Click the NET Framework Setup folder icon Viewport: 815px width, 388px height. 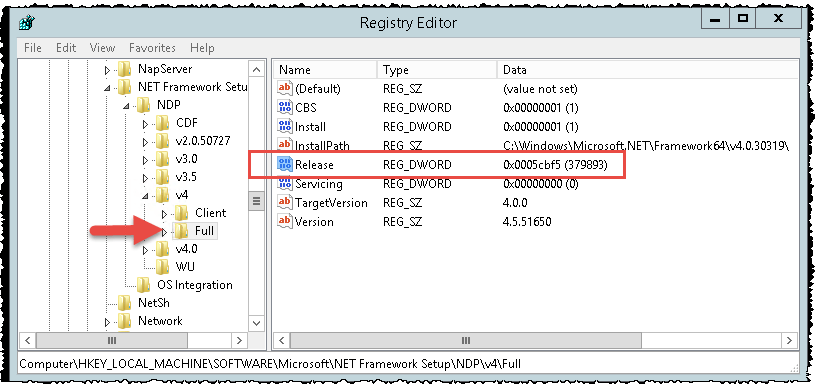click(x=124, y=87)
